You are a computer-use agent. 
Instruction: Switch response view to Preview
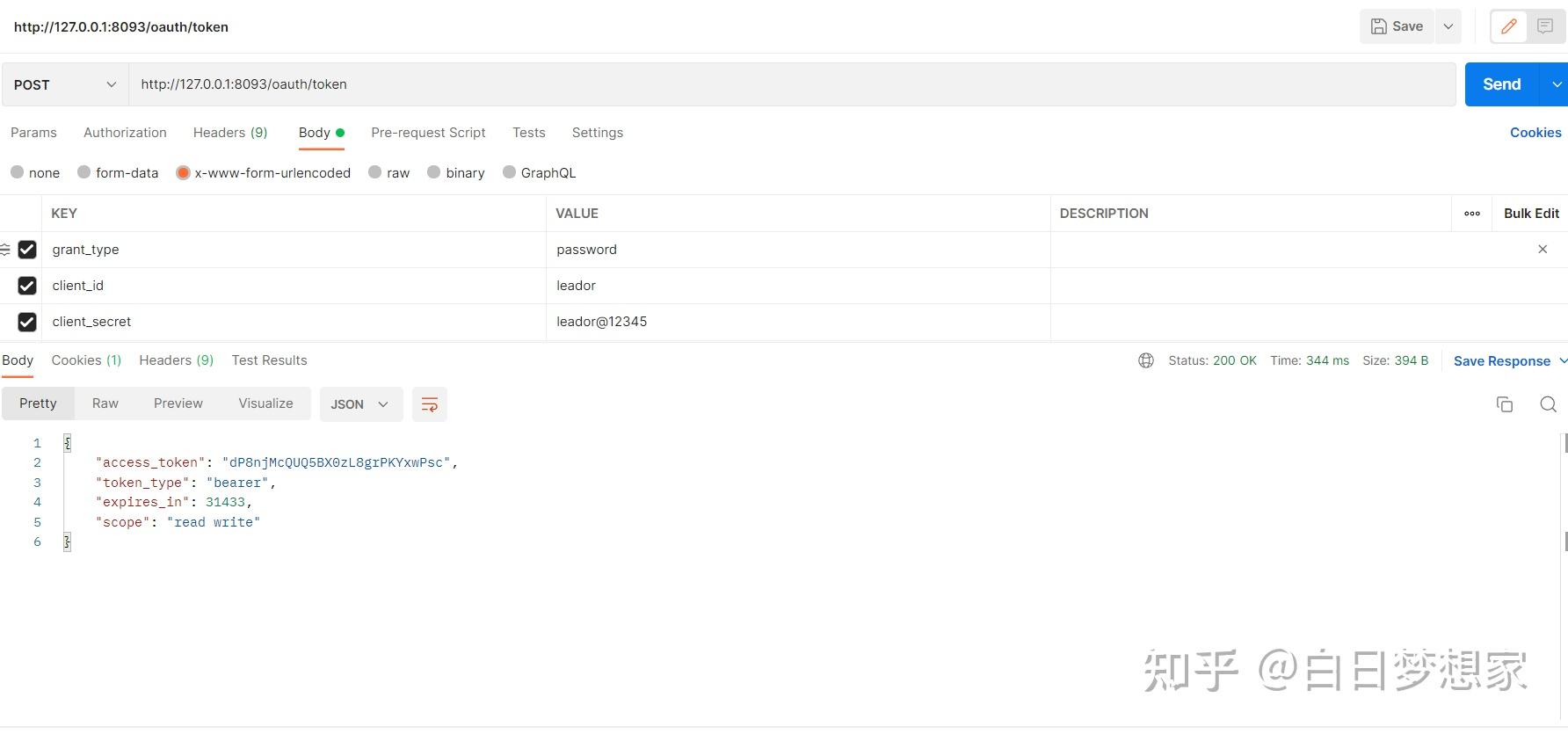pos(178,403)
